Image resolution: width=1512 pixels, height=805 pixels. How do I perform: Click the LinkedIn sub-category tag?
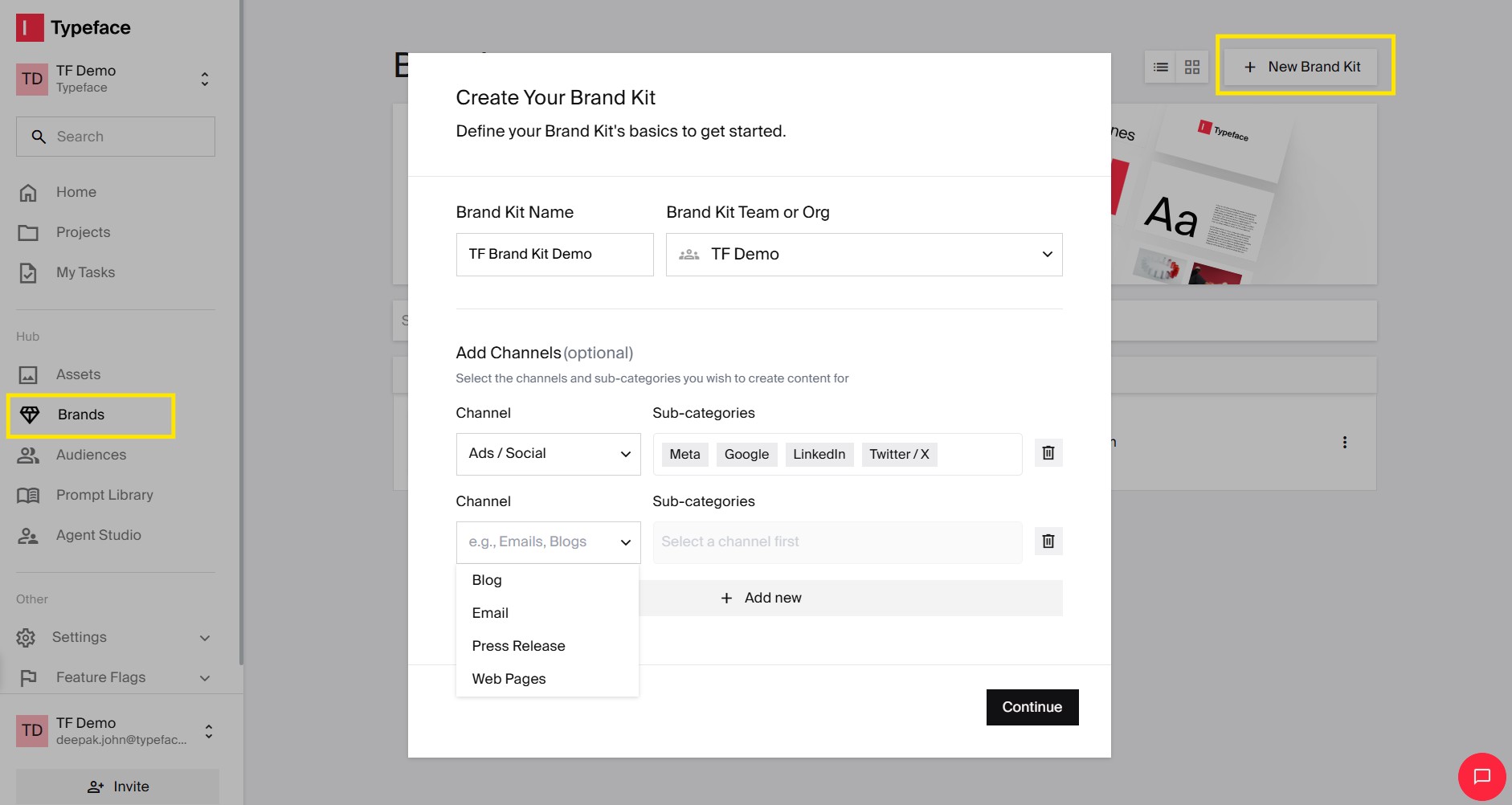click(819, 454)
